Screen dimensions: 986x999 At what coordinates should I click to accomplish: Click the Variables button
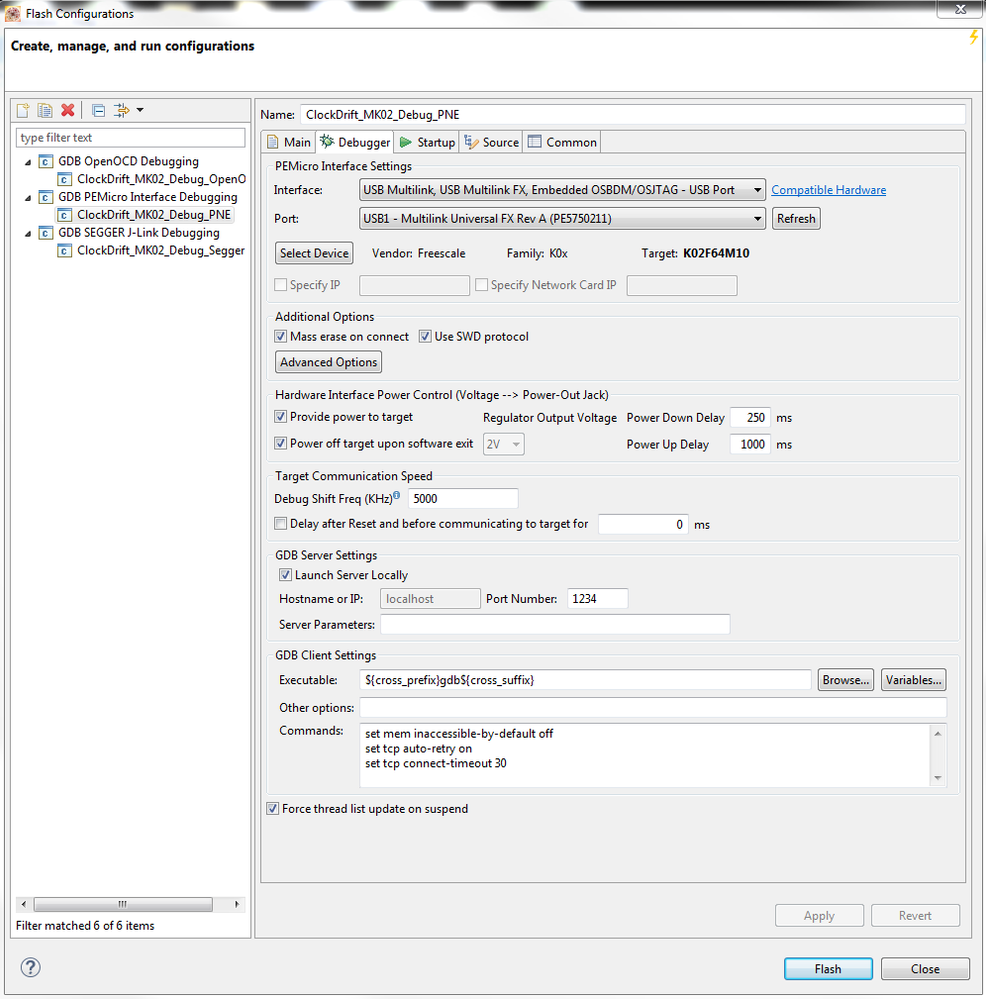coord(913,680)
